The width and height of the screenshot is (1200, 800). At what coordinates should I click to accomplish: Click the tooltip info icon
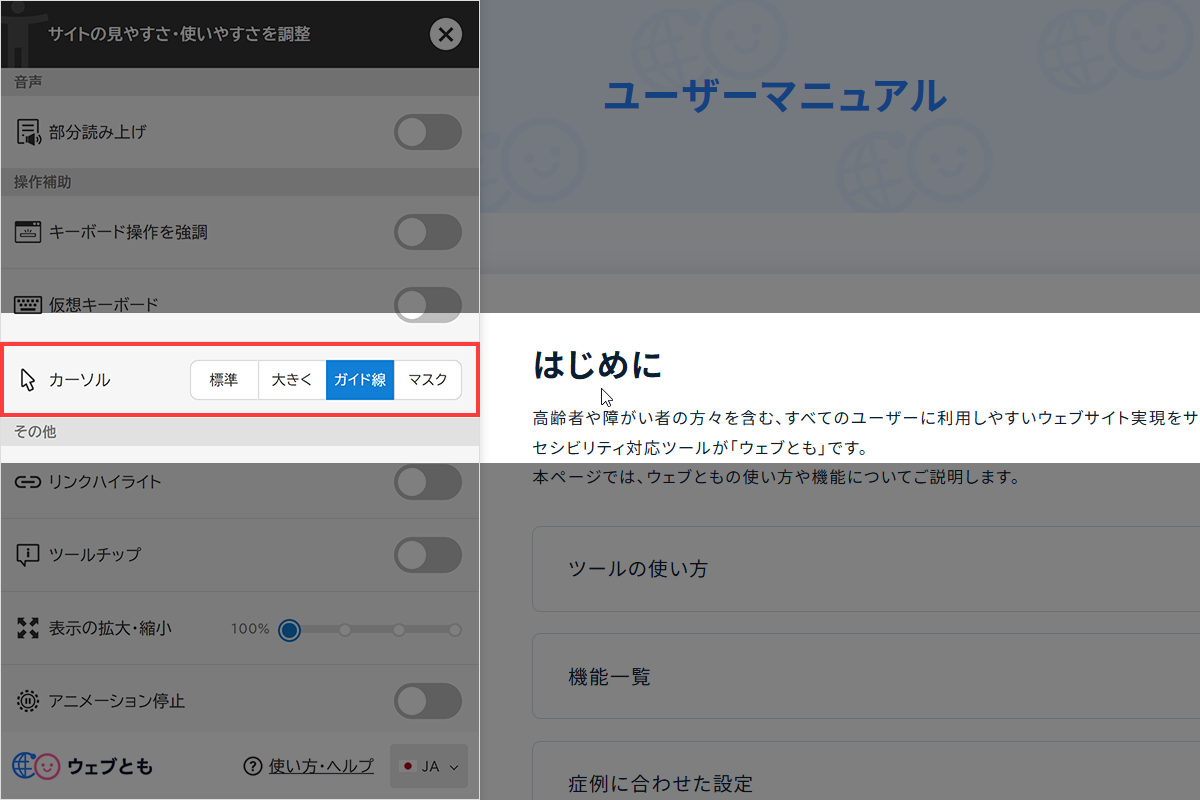coord(28,555)
